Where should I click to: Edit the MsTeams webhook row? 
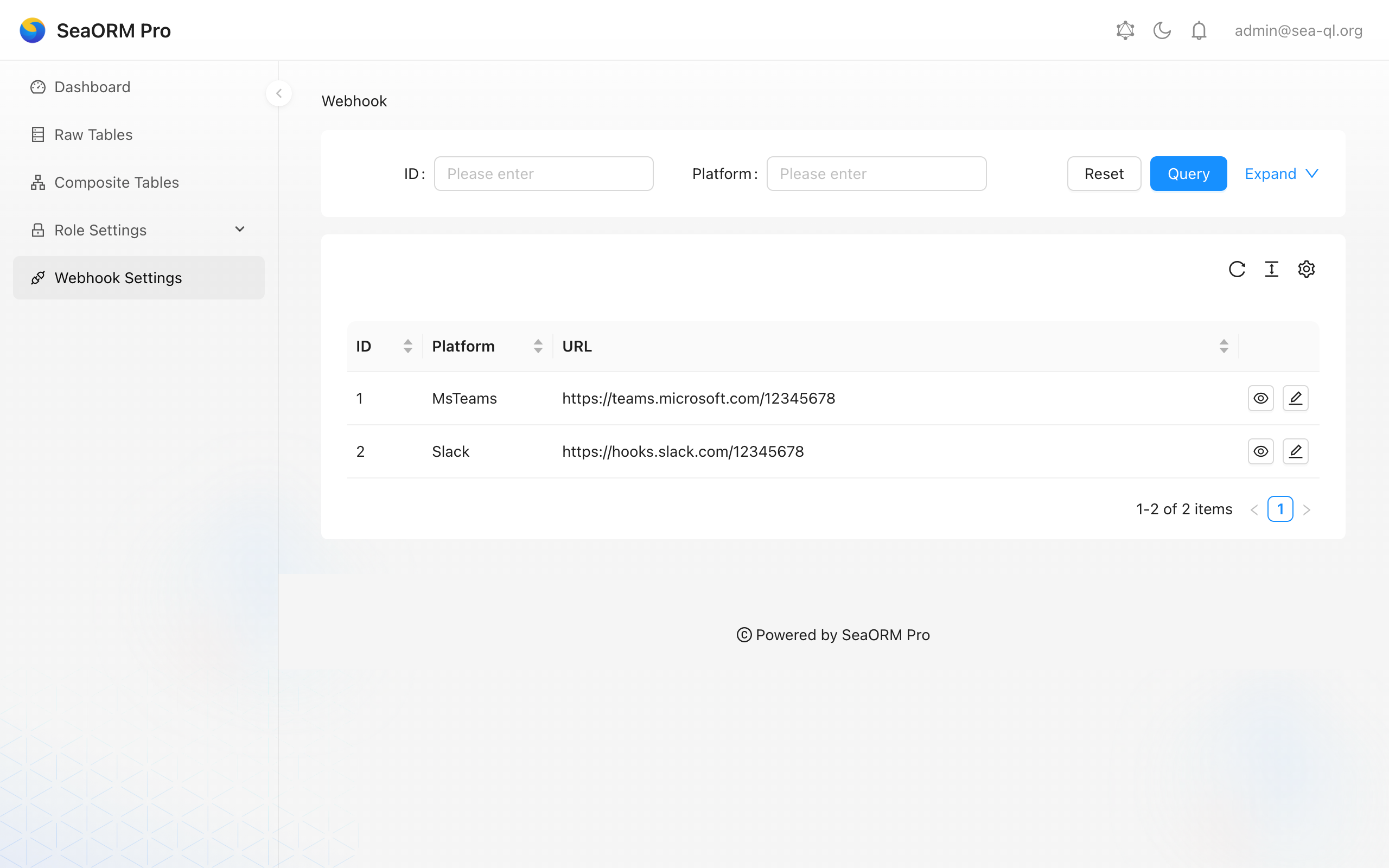[x=1295, y=398]
